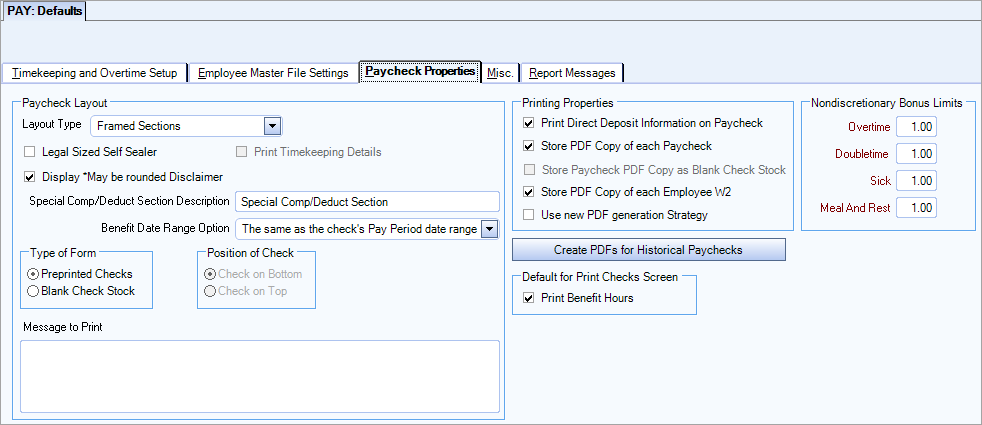This screenshot has width=982, height=425.
Task: Choose the Preprinted Checks form type
Action: 33,274
